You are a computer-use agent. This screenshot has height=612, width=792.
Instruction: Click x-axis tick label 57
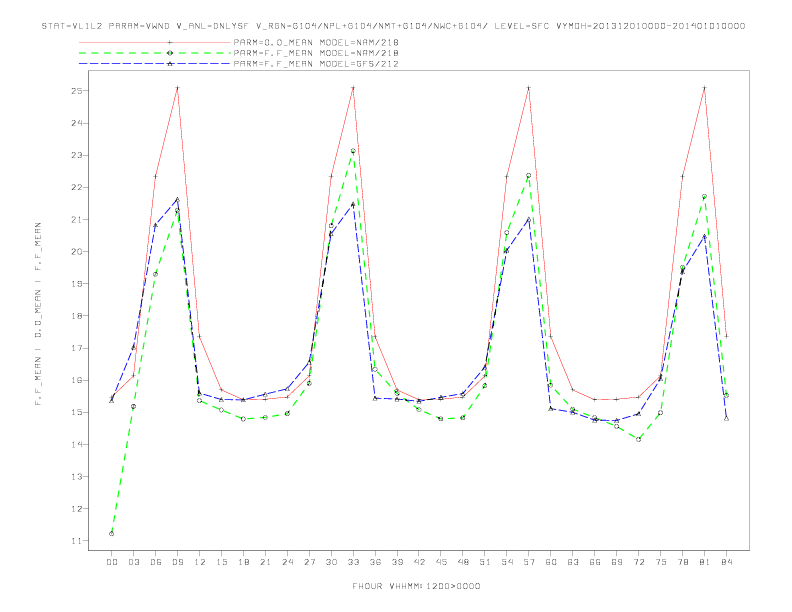point(529,562)
